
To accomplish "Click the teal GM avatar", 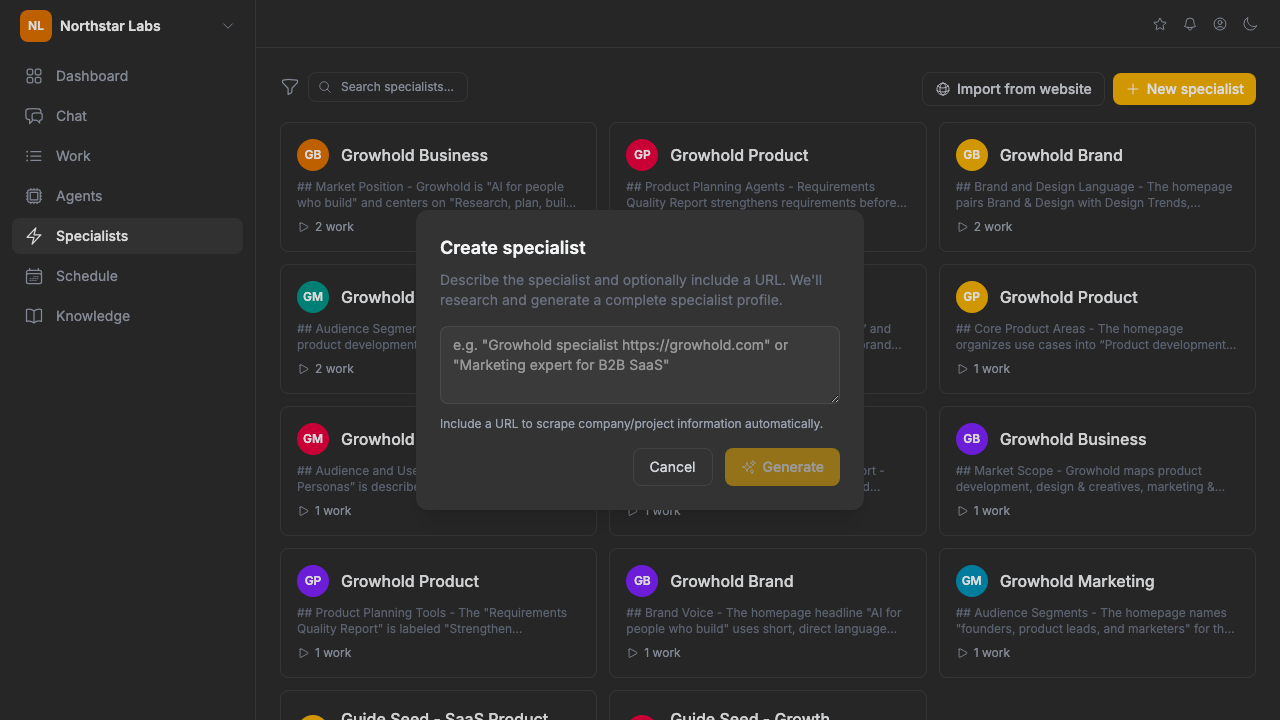I will click(313, 297).
